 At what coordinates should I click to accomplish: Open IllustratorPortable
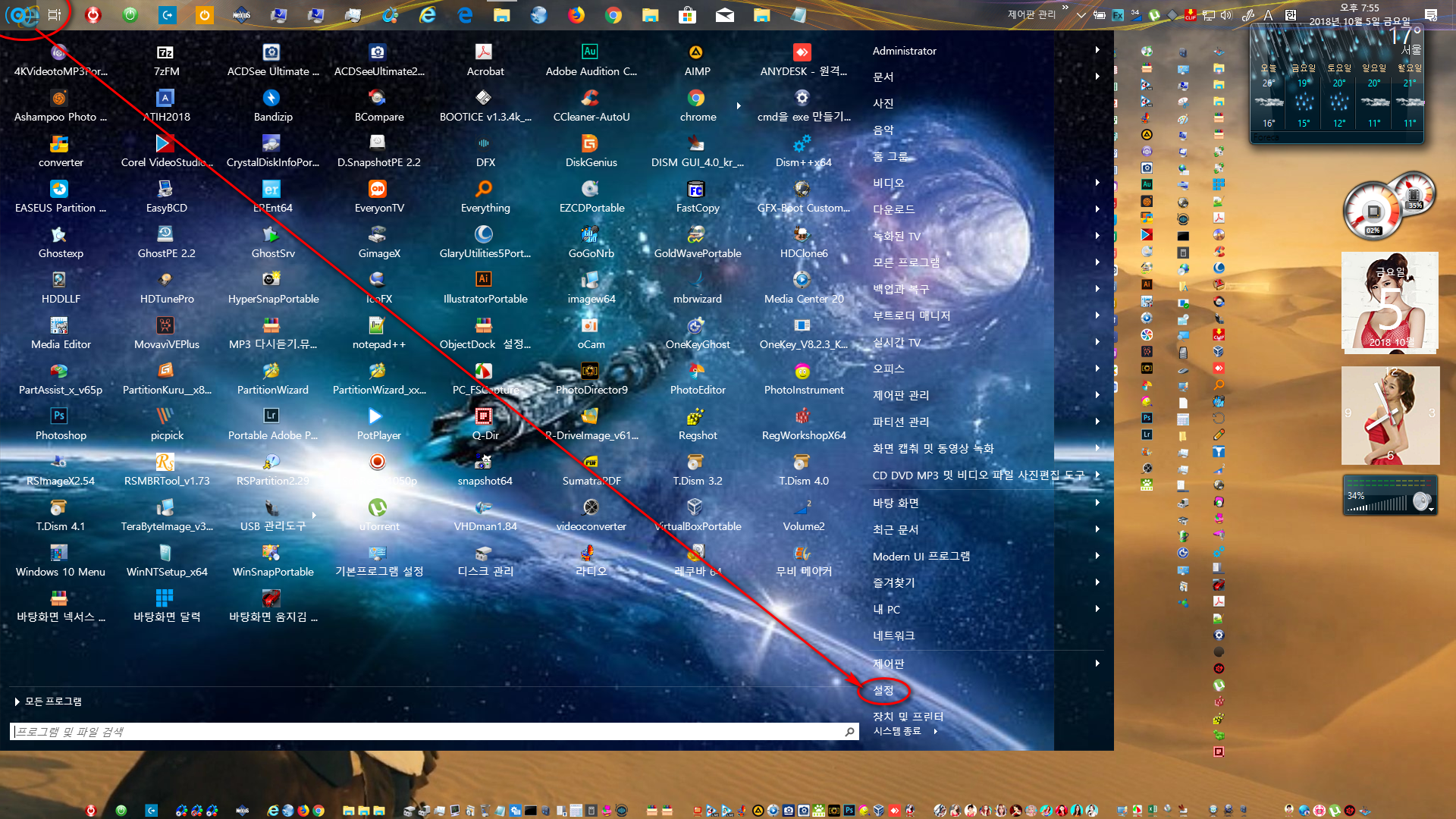[485, 288]
